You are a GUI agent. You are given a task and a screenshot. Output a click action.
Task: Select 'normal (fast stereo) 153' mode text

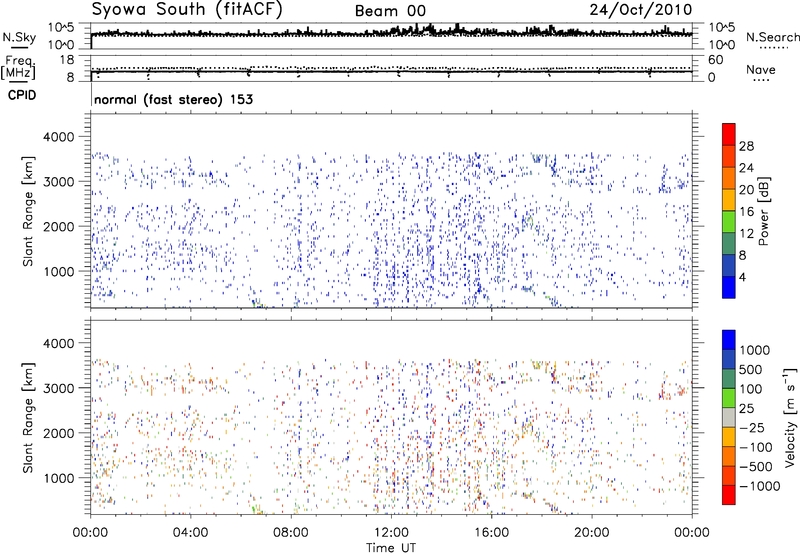pyautogui.click(x=173, y=99)
